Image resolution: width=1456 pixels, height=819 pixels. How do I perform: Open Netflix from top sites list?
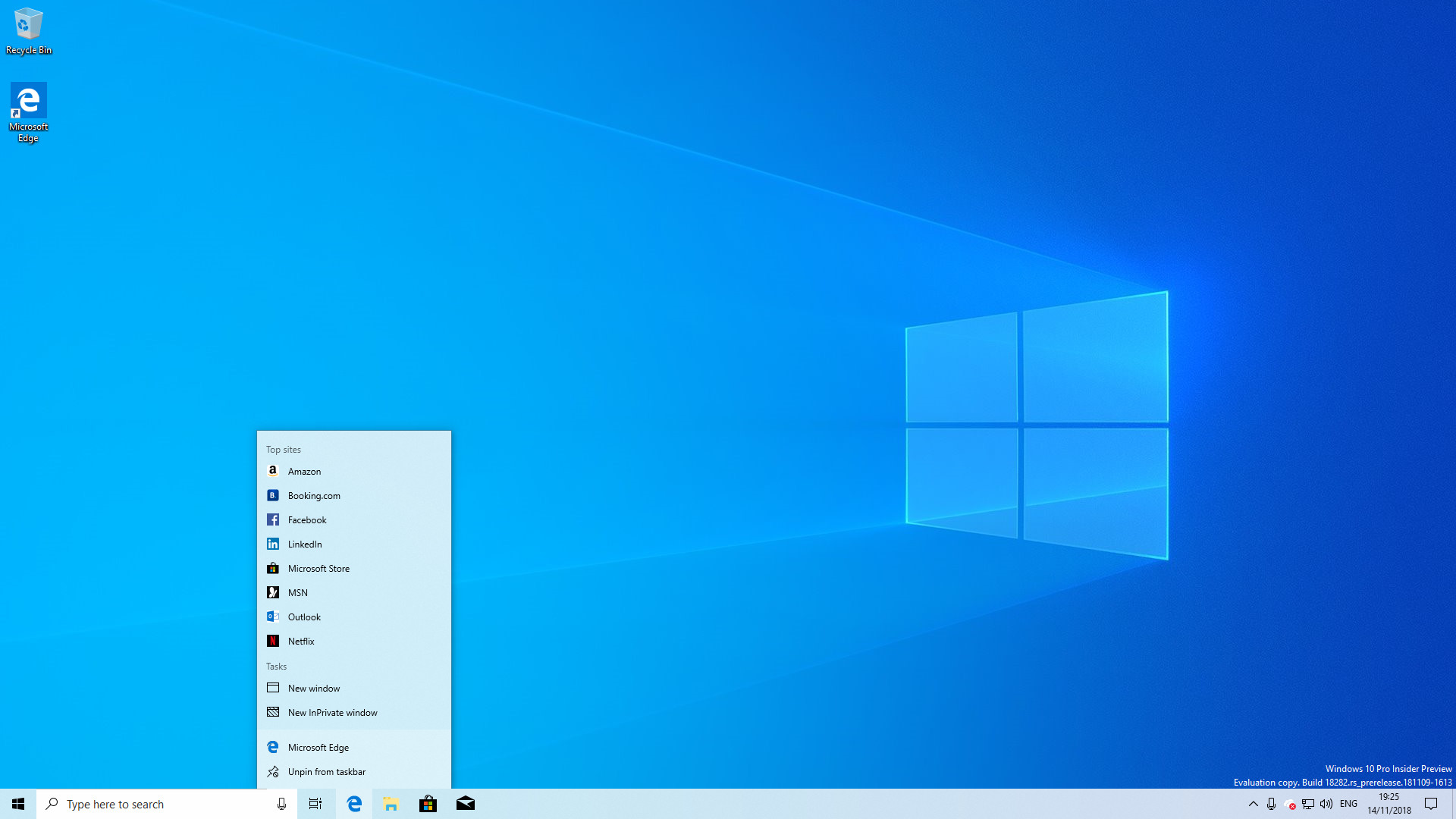301,640
